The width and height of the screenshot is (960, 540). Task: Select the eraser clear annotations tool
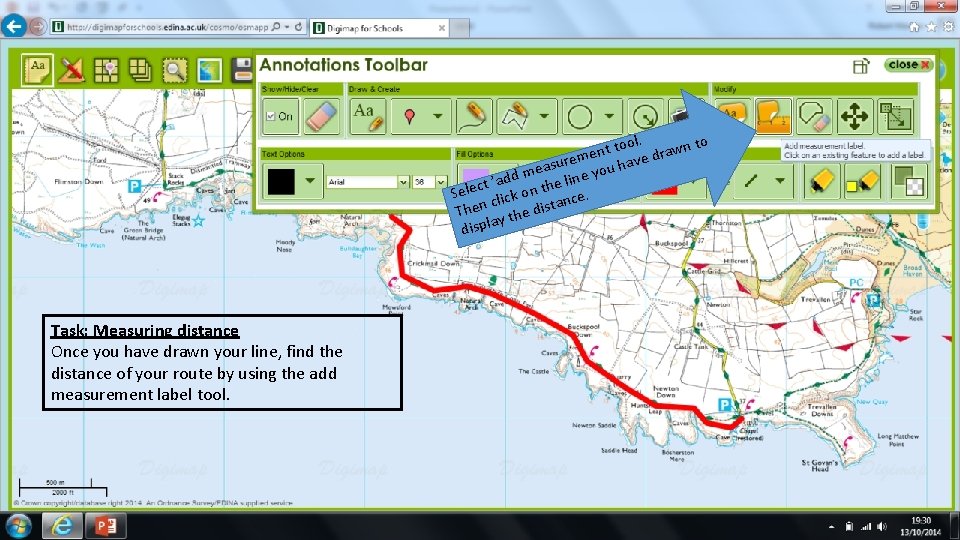(321, 116)
